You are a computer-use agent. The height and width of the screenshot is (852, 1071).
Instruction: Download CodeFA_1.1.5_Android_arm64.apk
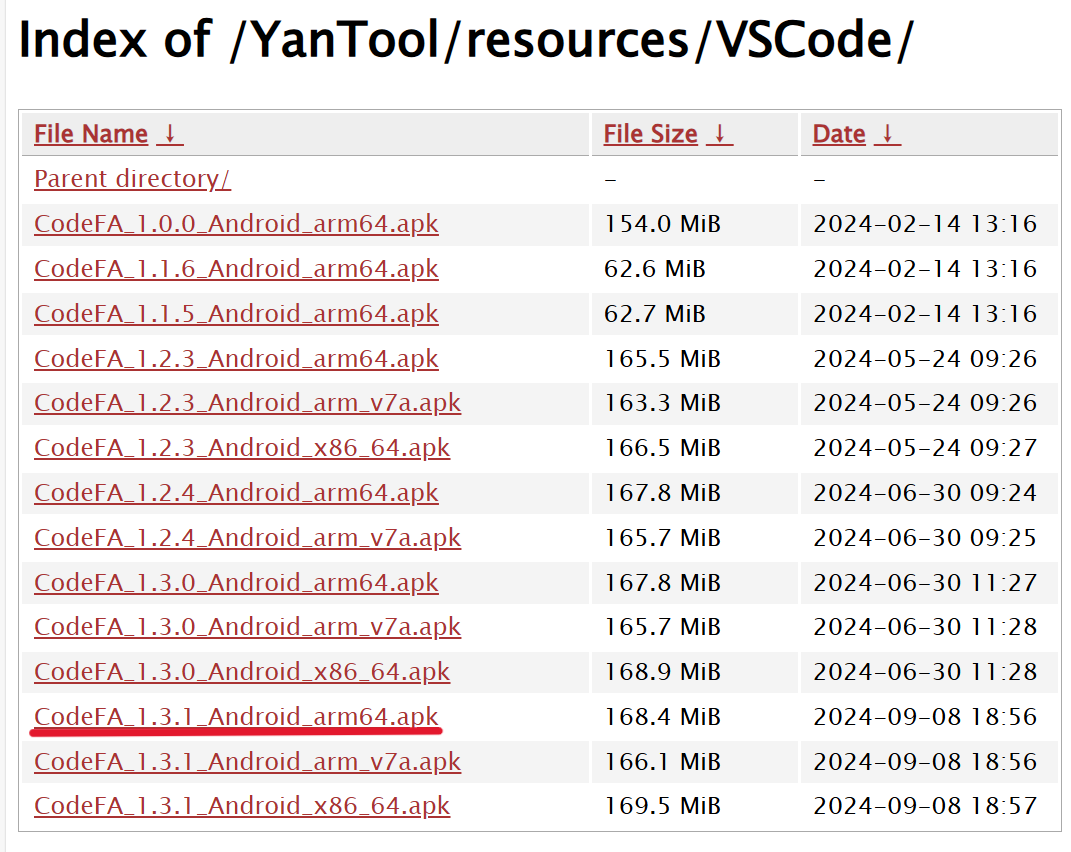tap(236, 314)
